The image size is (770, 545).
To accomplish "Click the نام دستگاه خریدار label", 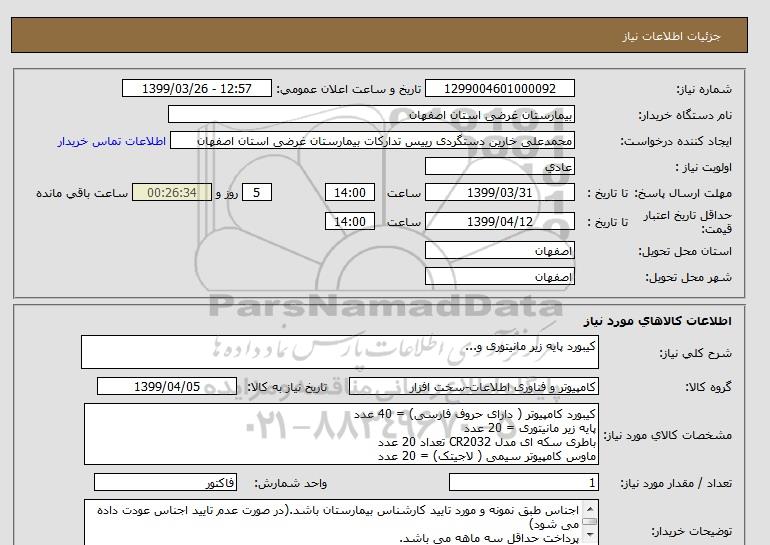I will [x=685, y=115].
